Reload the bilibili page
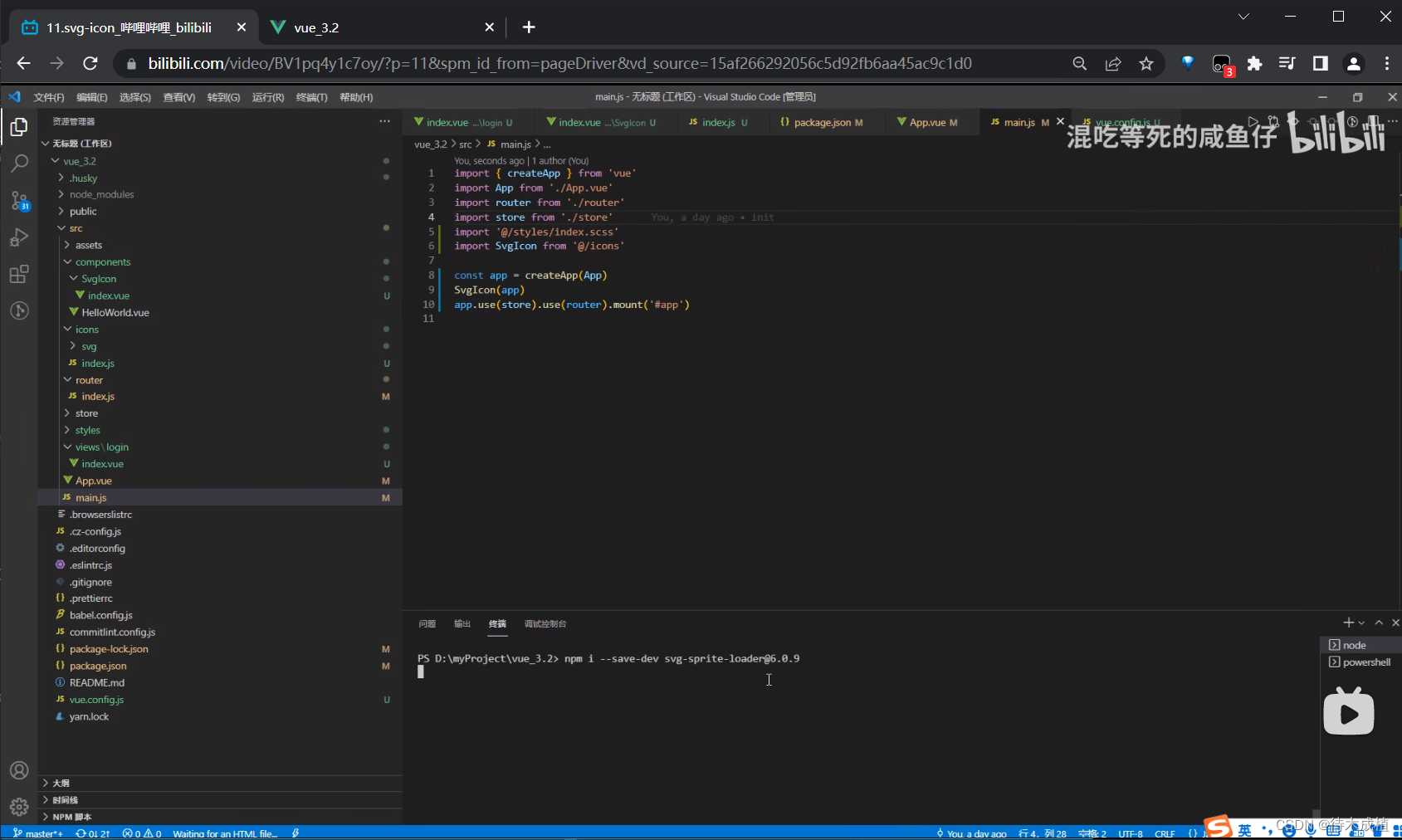The height and width of the screenshot is (840, 1402). 90,63
